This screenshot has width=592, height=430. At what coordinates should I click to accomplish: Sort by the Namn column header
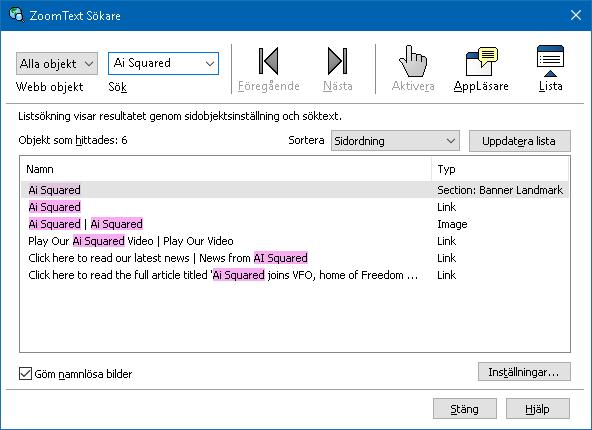tap(226, 169)
